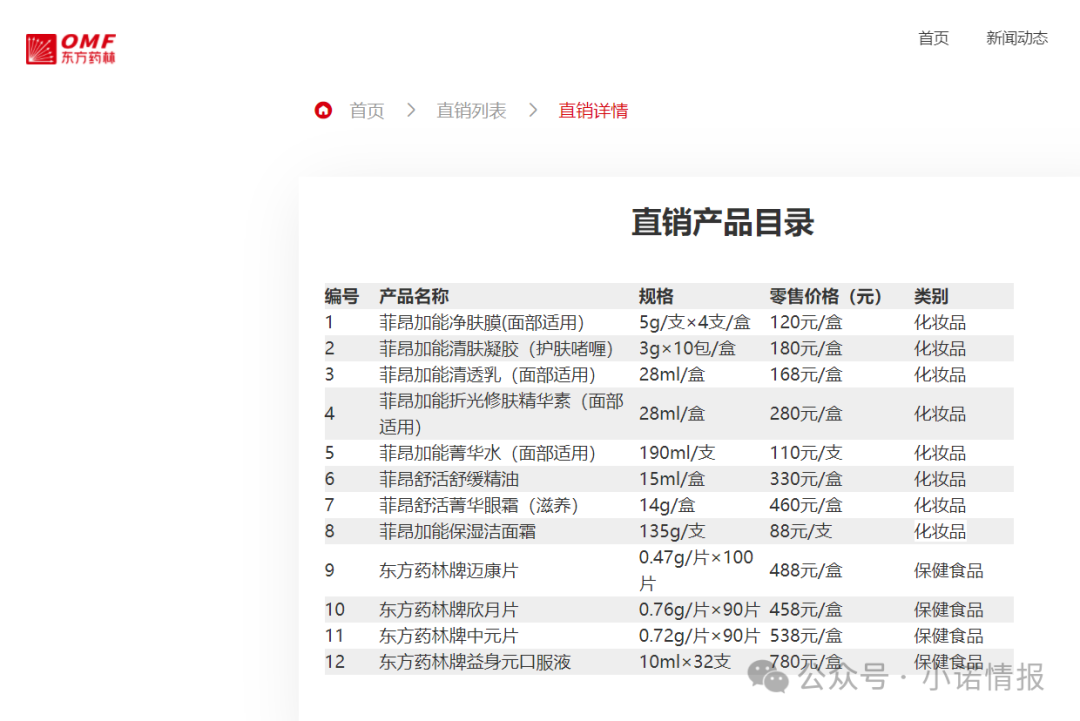
Task: Select the highlighted 直销详情 breadcrumb item
Action: [593, 111]
